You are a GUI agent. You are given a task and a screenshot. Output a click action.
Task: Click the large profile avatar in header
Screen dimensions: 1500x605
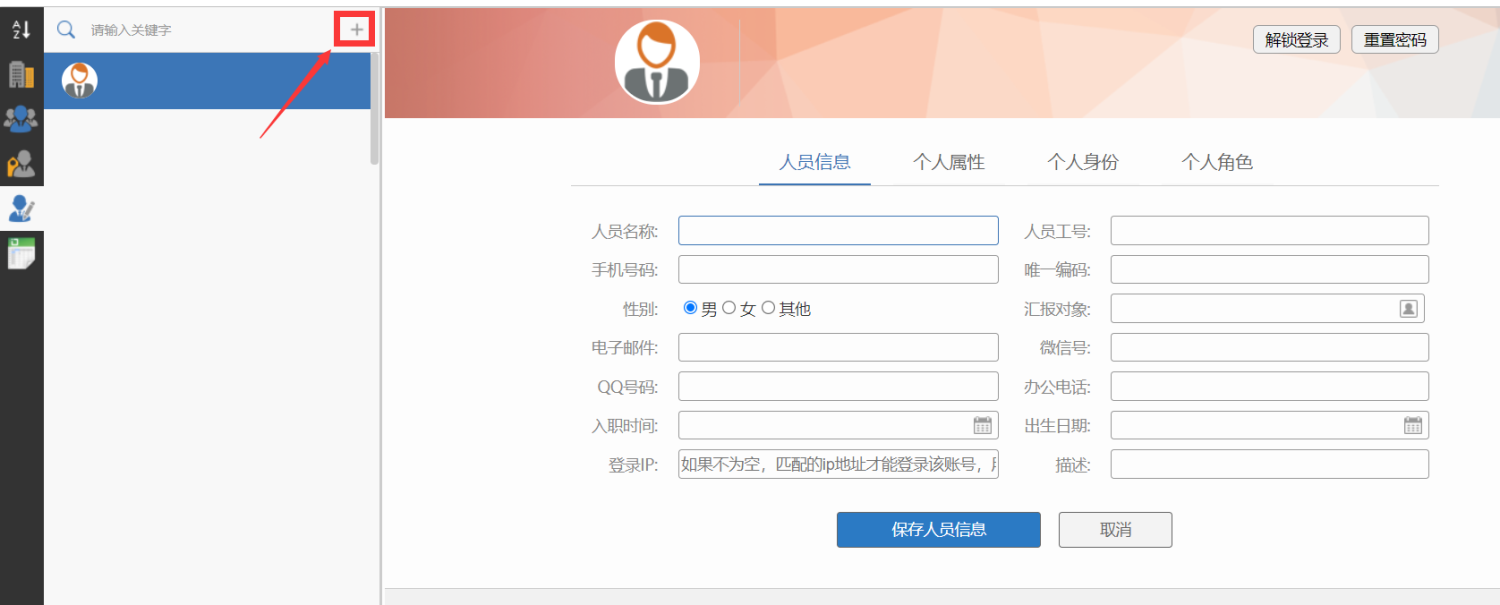[x=657, y=62]
